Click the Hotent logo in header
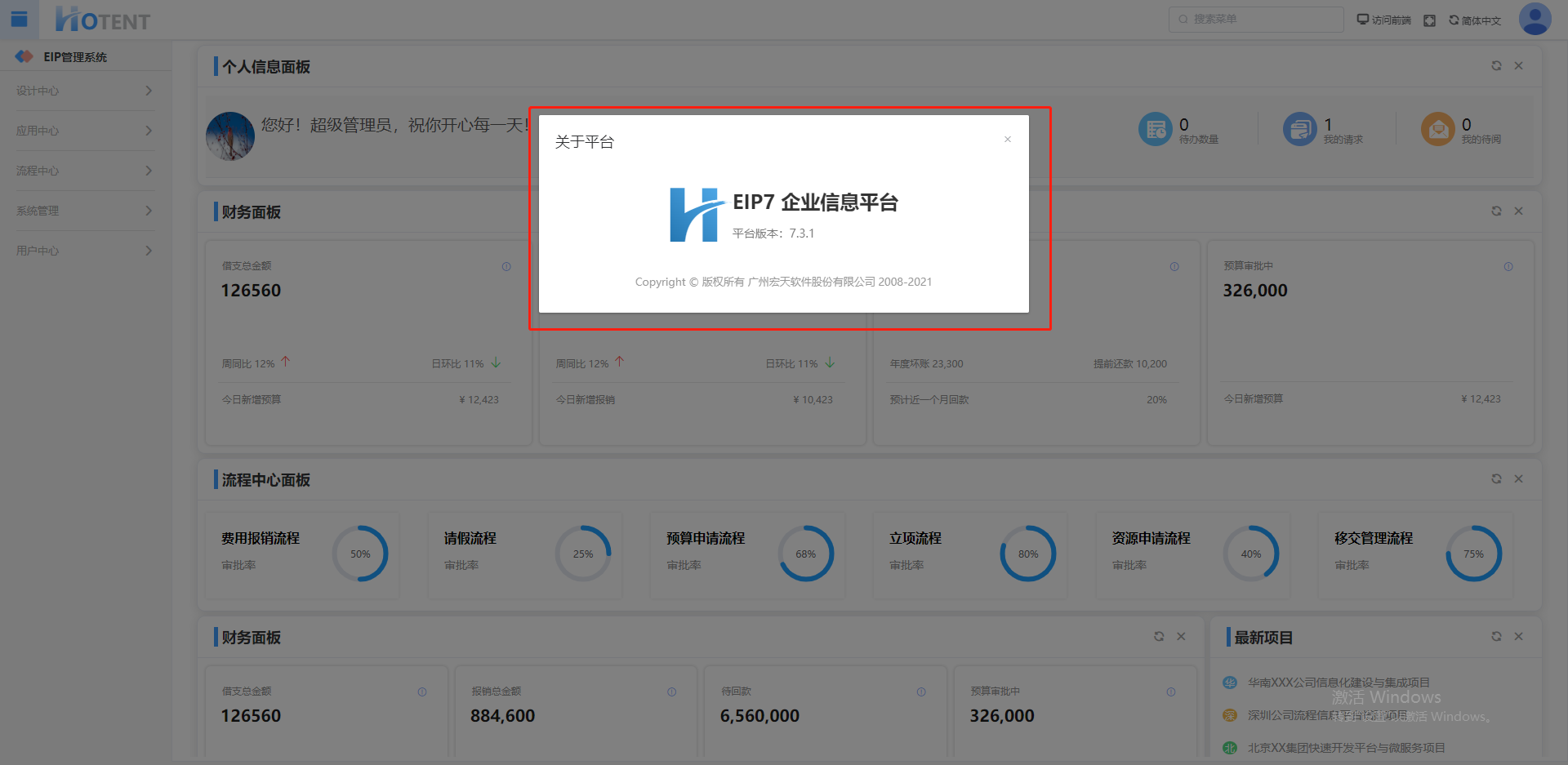1568x765 pixels. (103, 20)
